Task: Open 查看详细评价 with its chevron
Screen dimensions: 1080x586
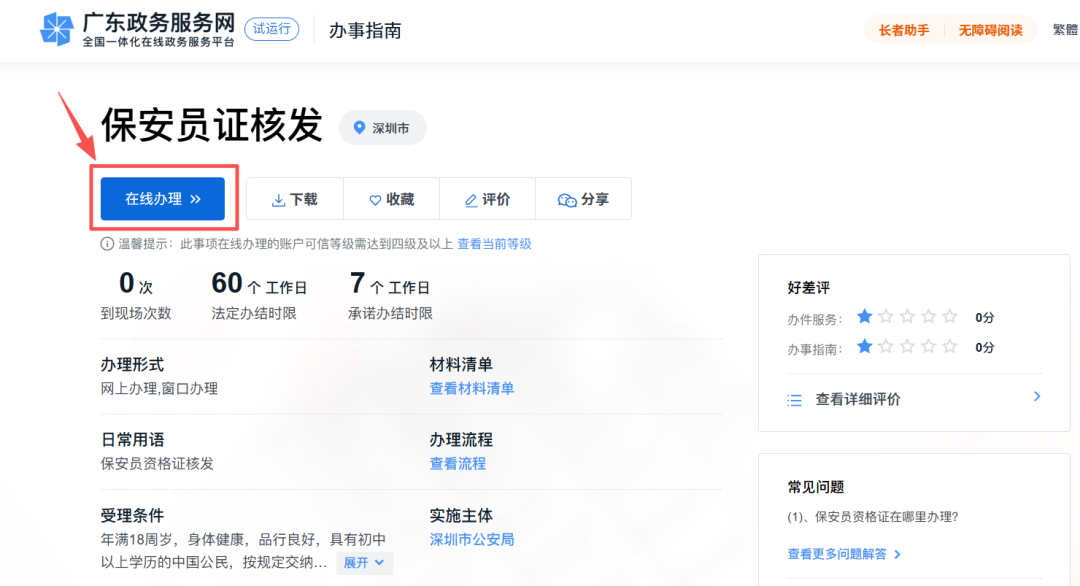Action: click(1036, 397)
